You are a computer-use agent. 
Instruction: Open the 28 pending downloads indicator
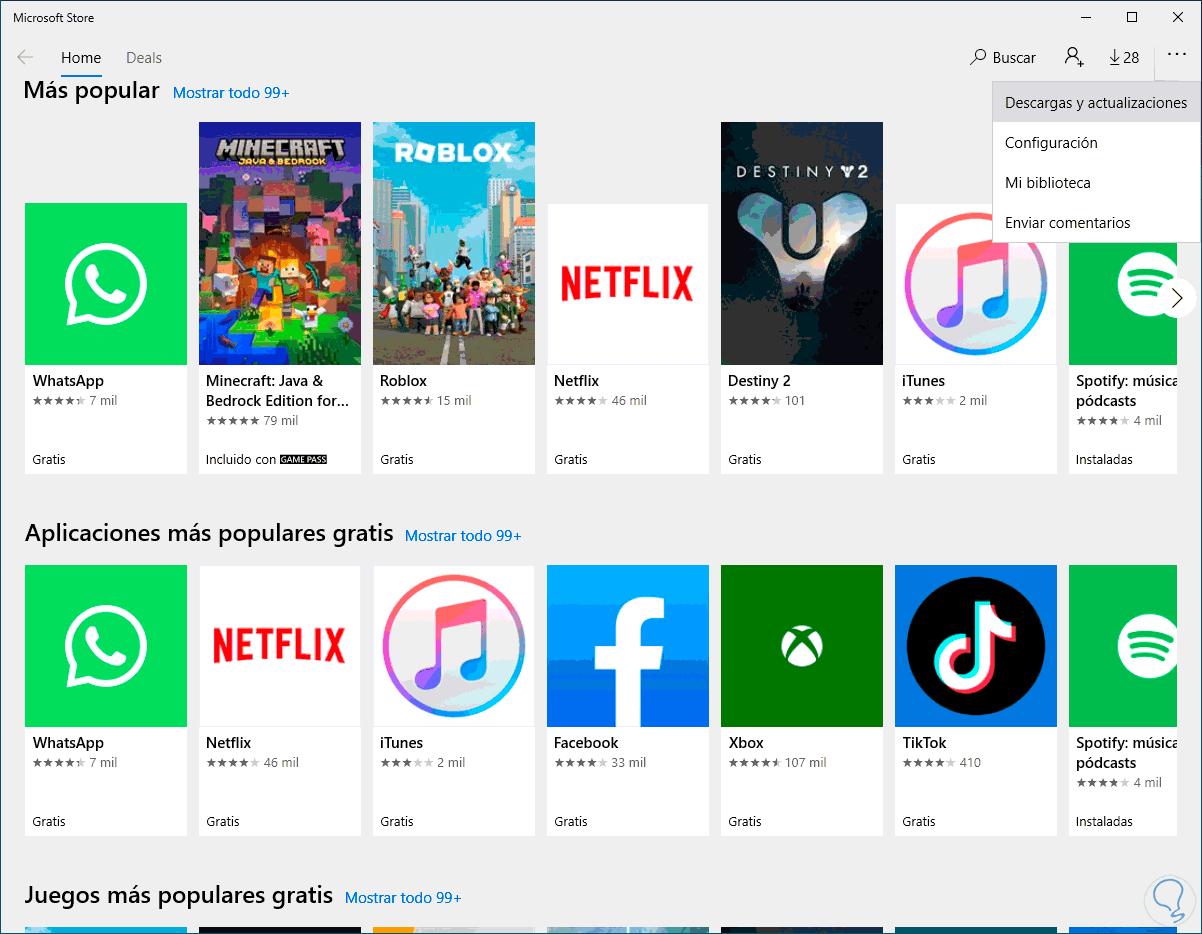tap(1124, 58)
